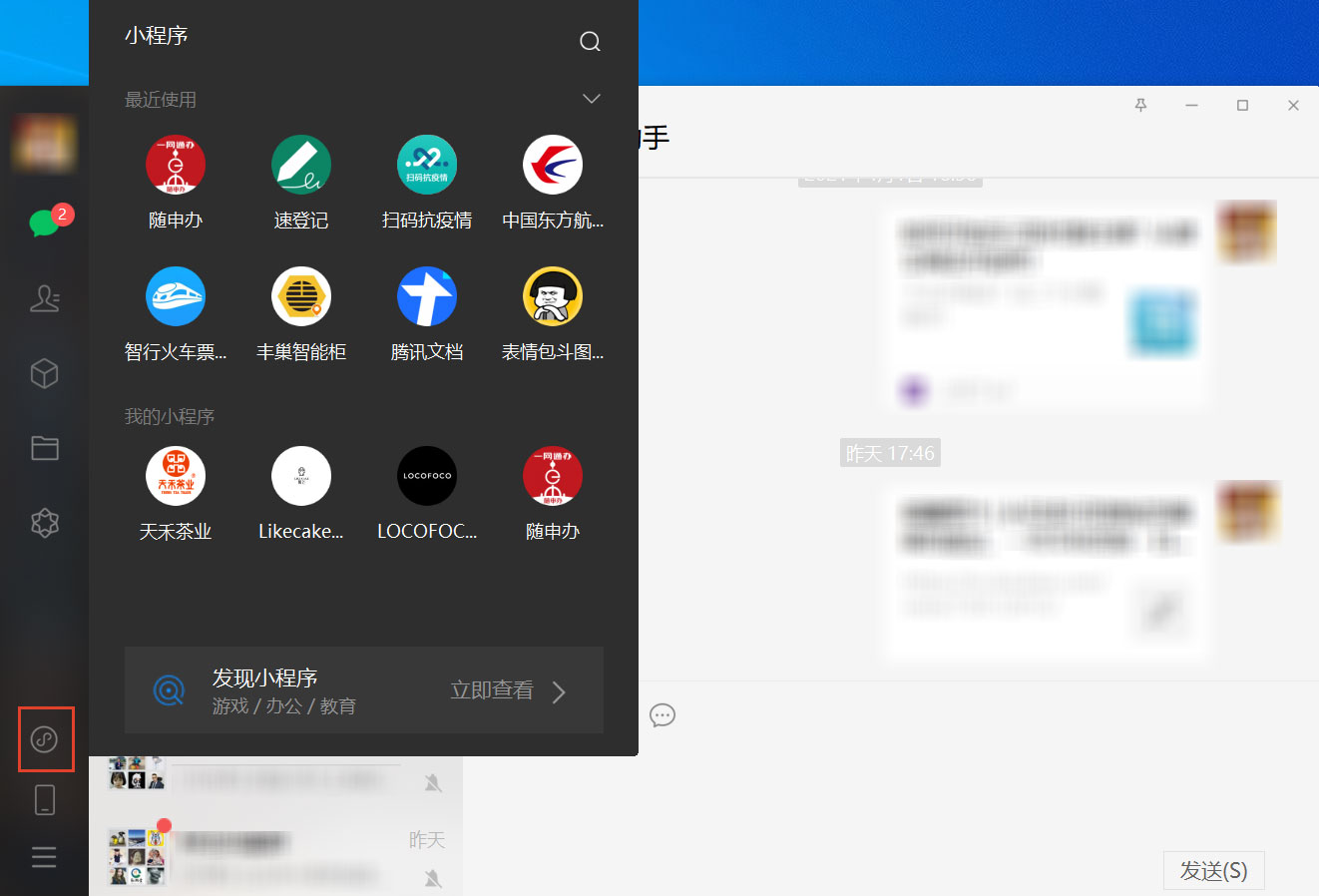Open the search in Mini Programs panel

(x=590, y=41)
